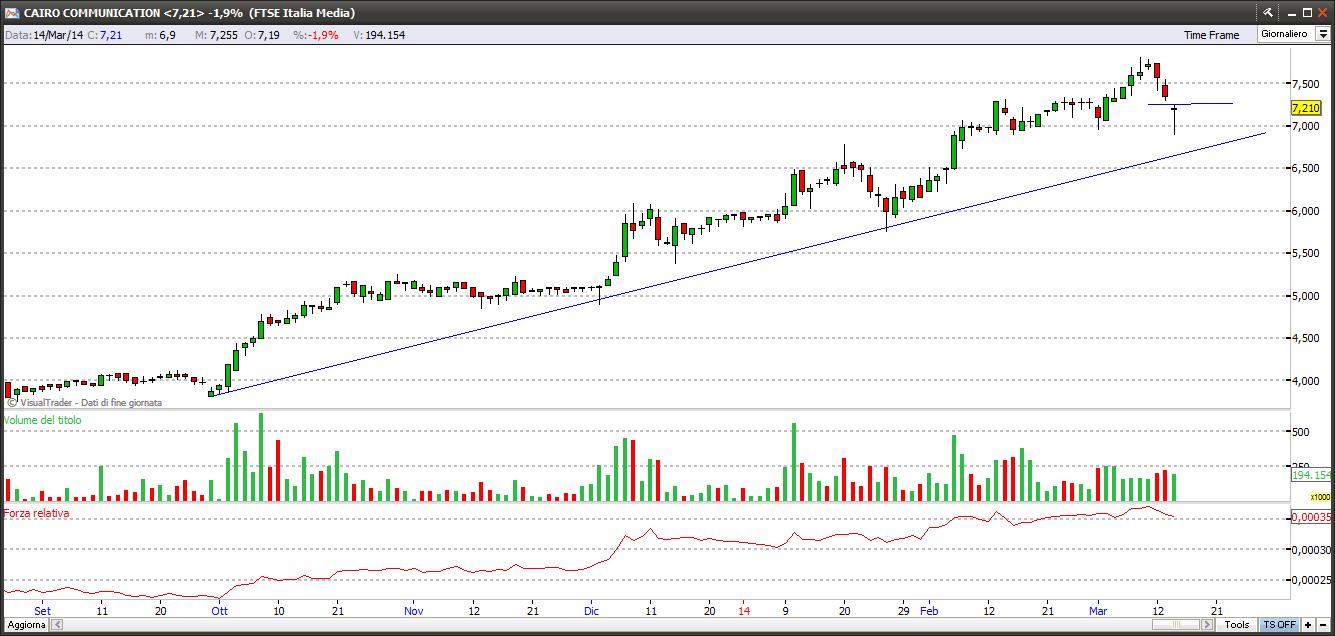The image size is (1335, 636).
Task: Click the m: 6,9 minimum value
Action: point(160,35)
